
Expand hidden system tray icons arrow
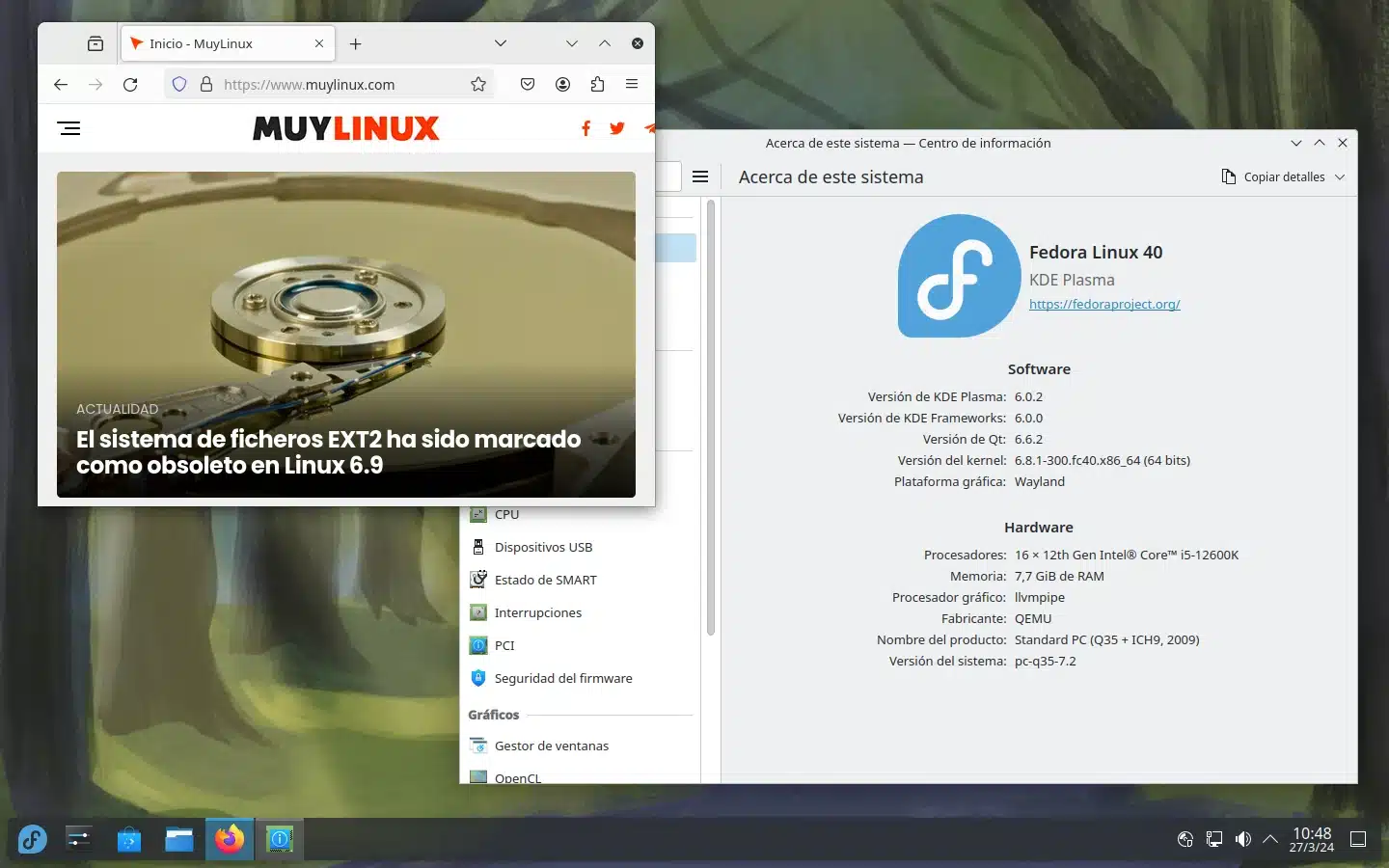[1270, 839]
